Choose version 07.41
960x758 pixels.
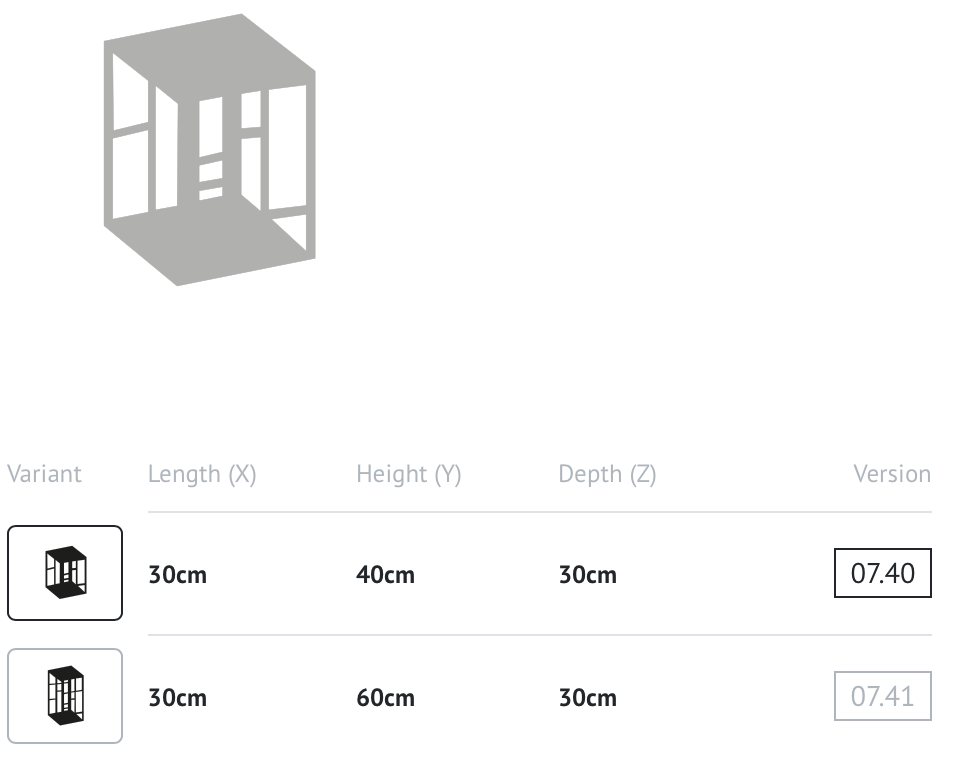882,696
